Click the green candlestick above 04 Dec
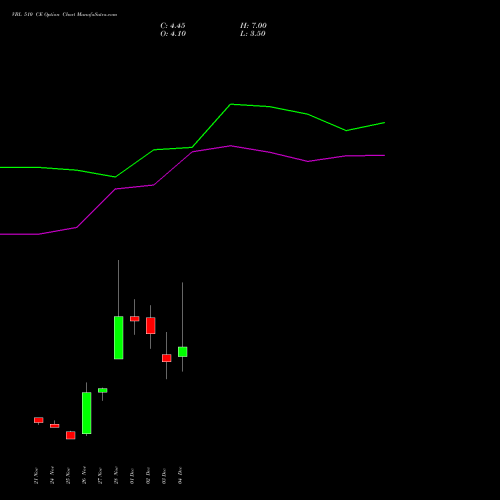The height and width of the screenshot is (500, 500). click(x=183, y=352)
